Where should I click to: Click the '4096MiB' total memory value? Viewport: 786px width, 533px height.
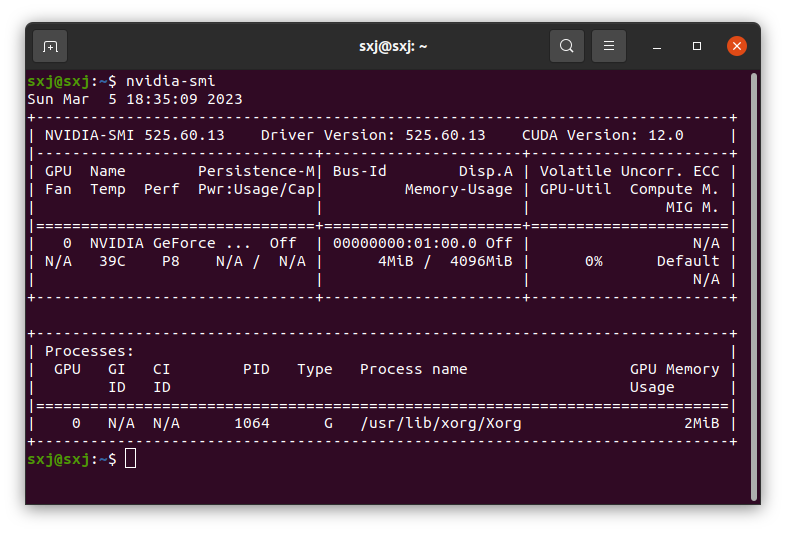tap(481, 262)
